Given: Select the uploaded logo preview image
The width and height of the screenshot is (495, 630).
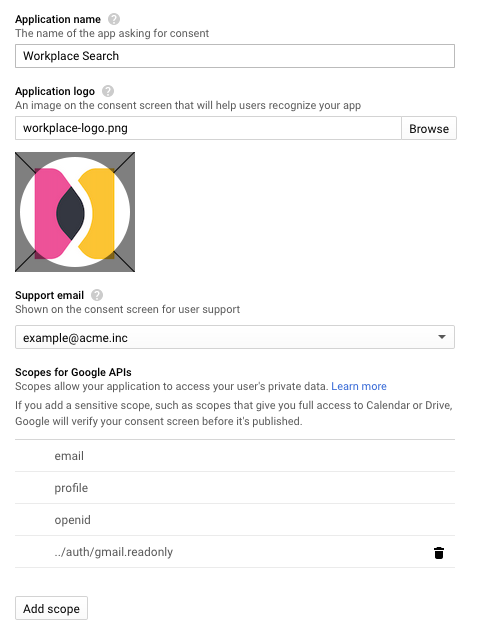Looking at the screenshot, I should (x=75, y=212).
